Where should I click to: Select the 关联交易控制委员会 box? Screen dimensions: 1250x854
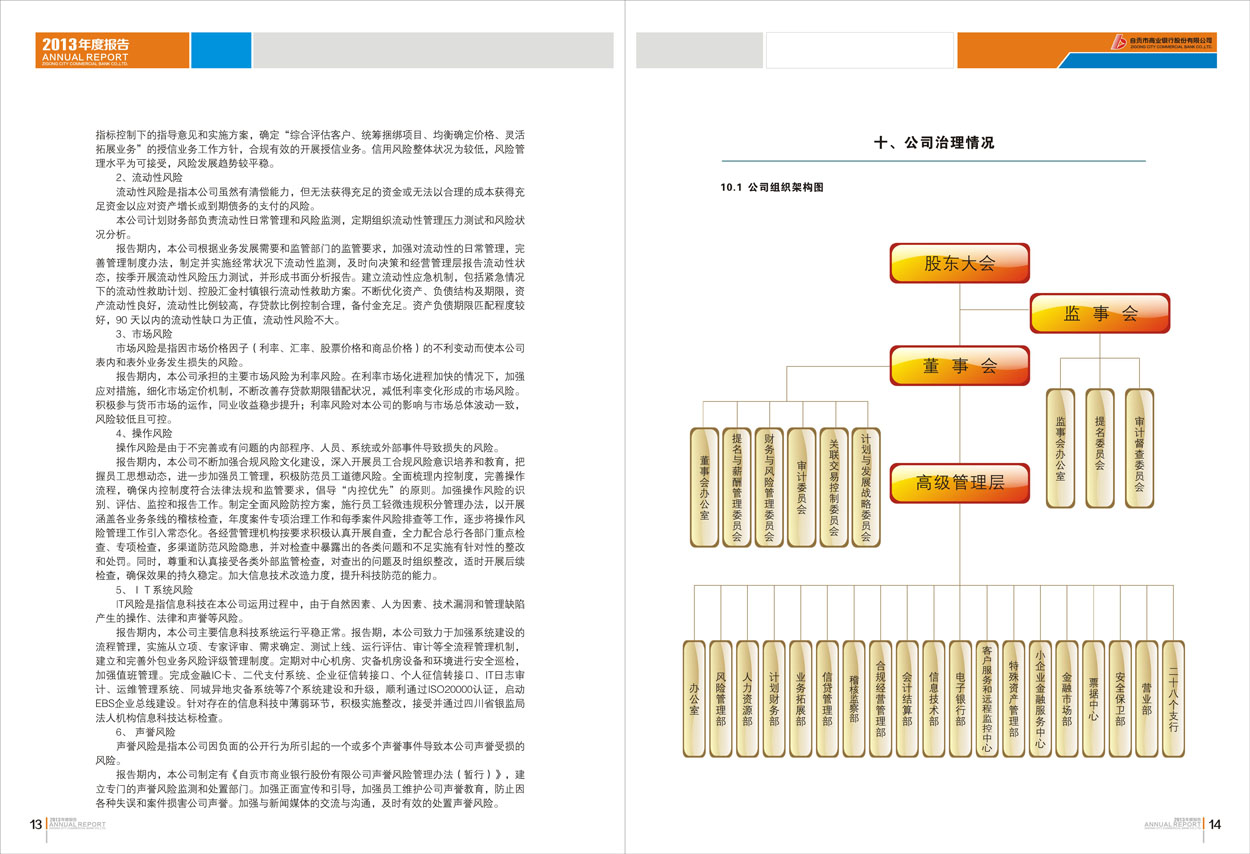coord(833,487)
